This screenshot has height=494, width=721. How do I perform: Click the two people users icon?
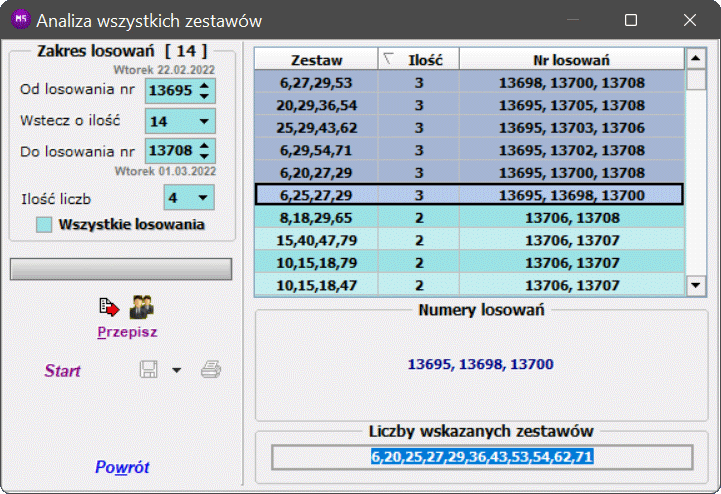click(x=141, y=307)
